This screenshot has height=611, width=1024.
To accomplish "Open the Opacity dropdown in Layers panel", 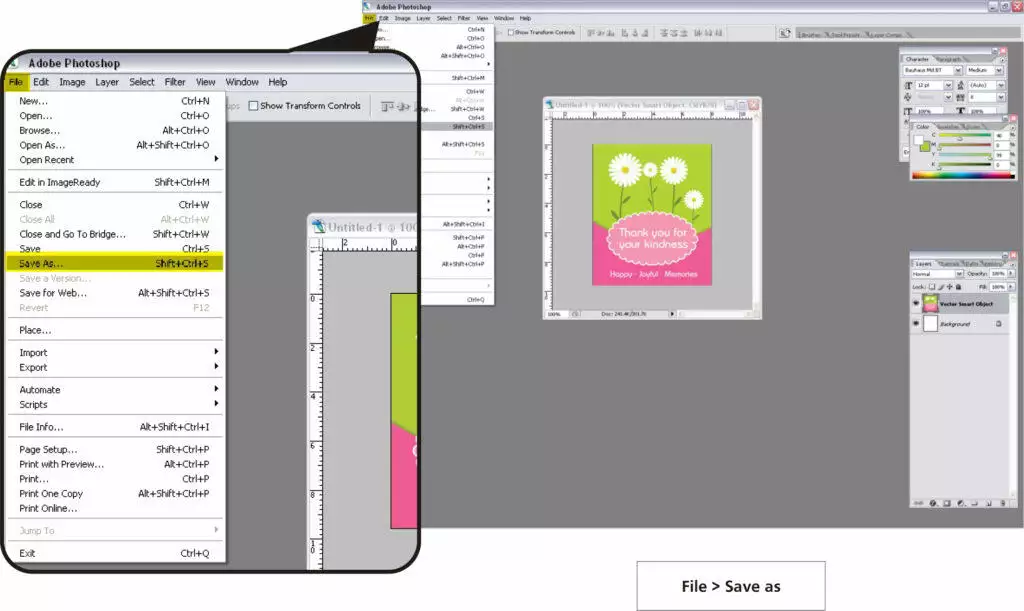I will [1012, 273].
